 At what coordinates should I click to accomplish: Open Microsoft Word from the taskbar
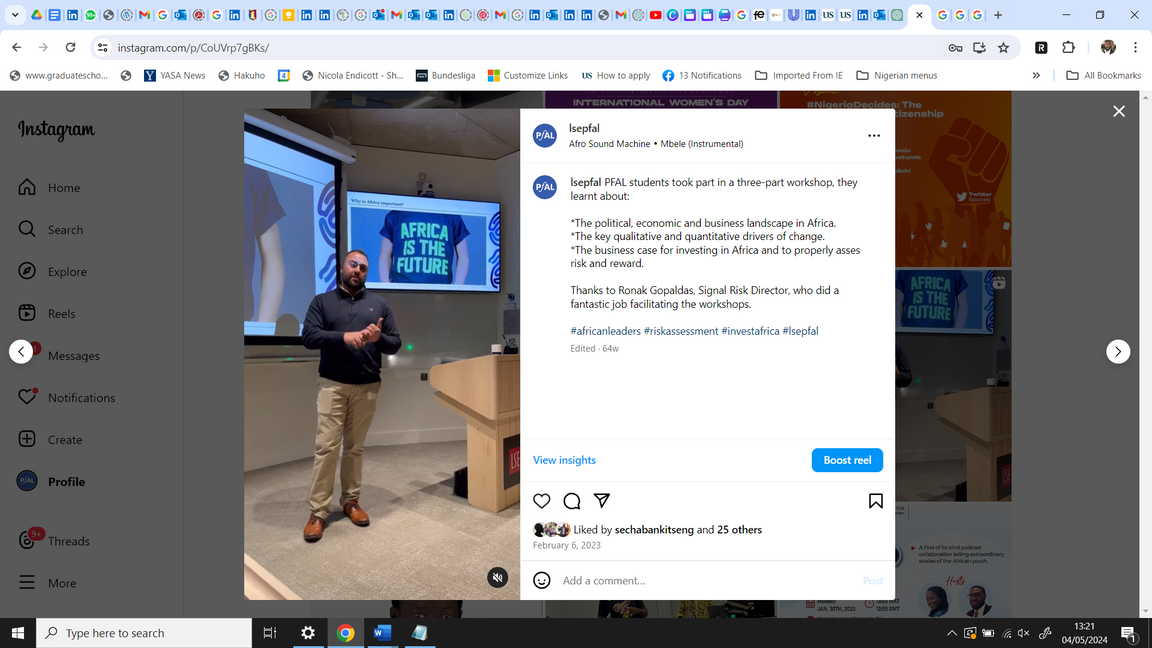click(x=382, y=633)
